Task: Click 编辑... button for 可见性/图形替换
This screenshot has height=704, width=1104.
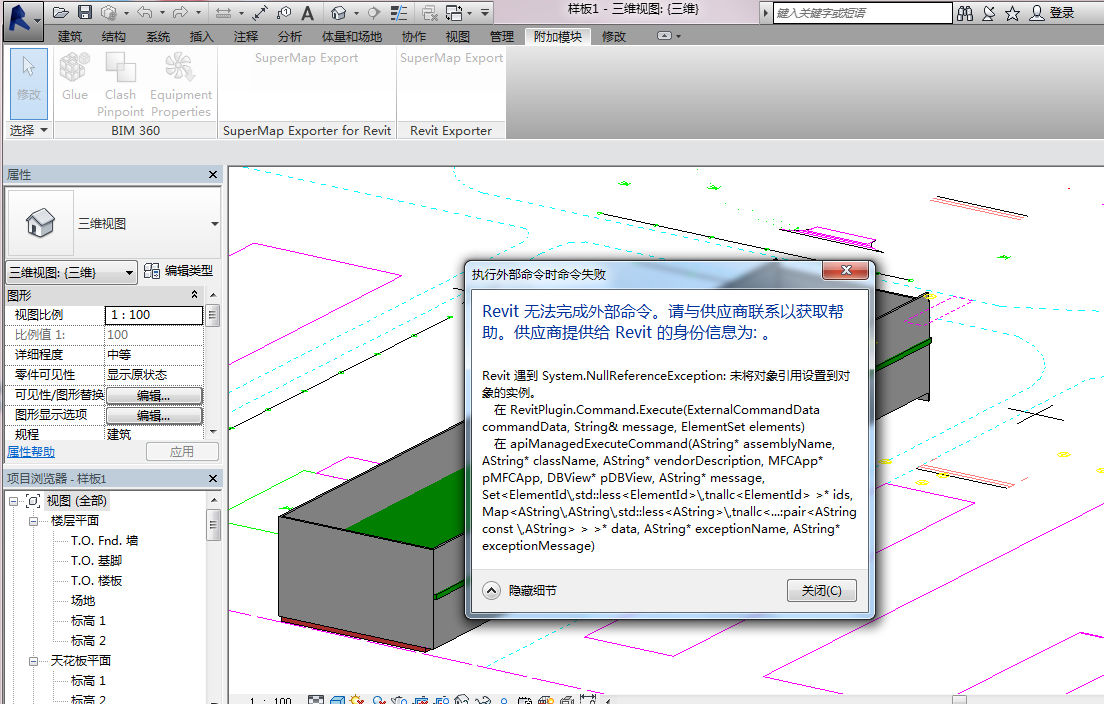Action: 154,395
